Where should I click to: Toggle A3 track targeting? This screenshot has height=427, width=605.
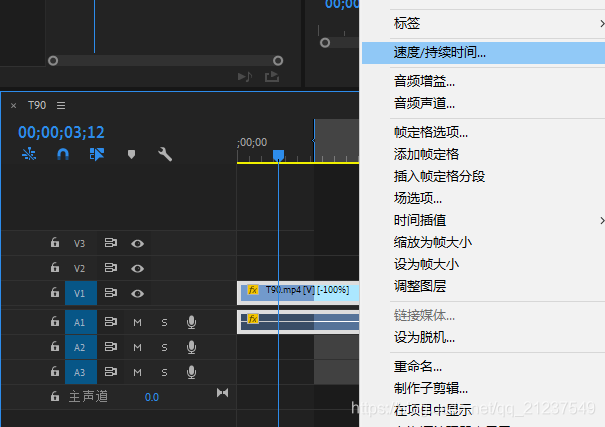click(81, 372)
